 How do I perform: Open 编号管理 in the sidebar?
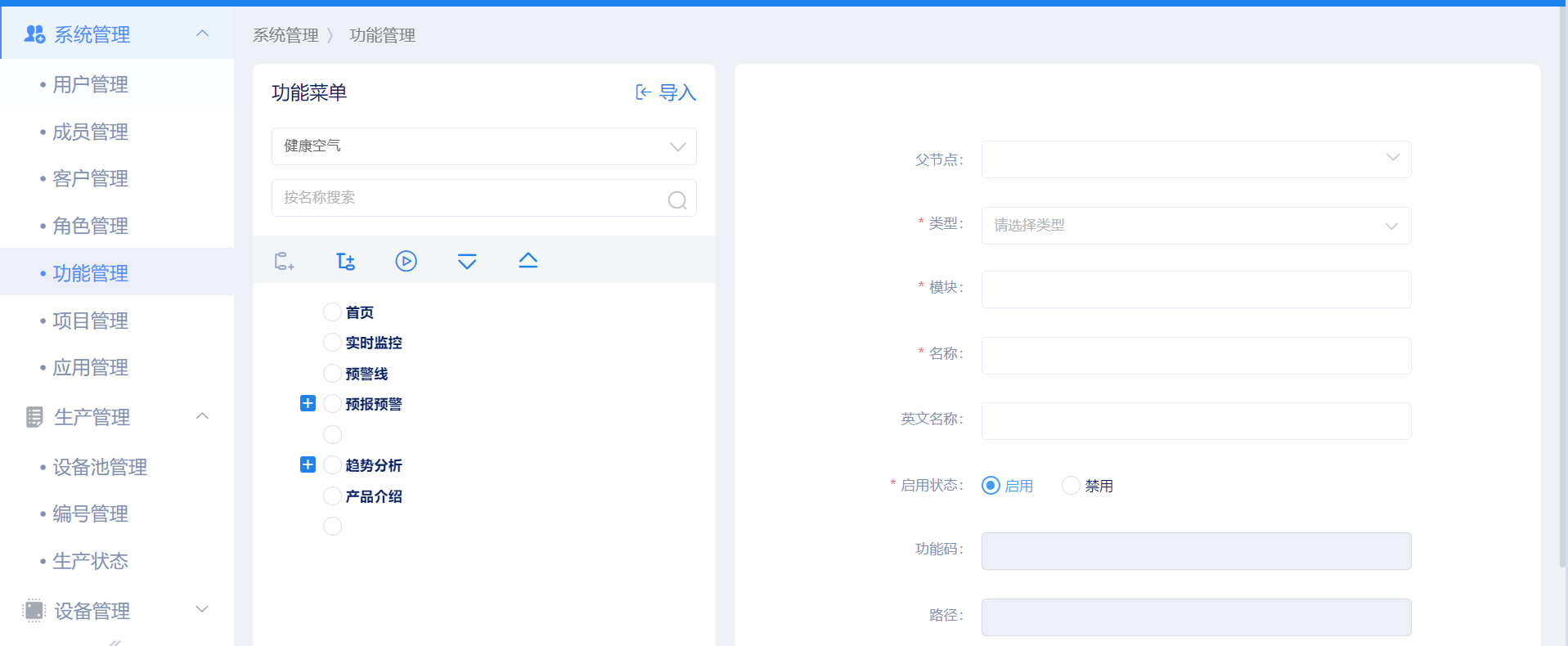117,514
